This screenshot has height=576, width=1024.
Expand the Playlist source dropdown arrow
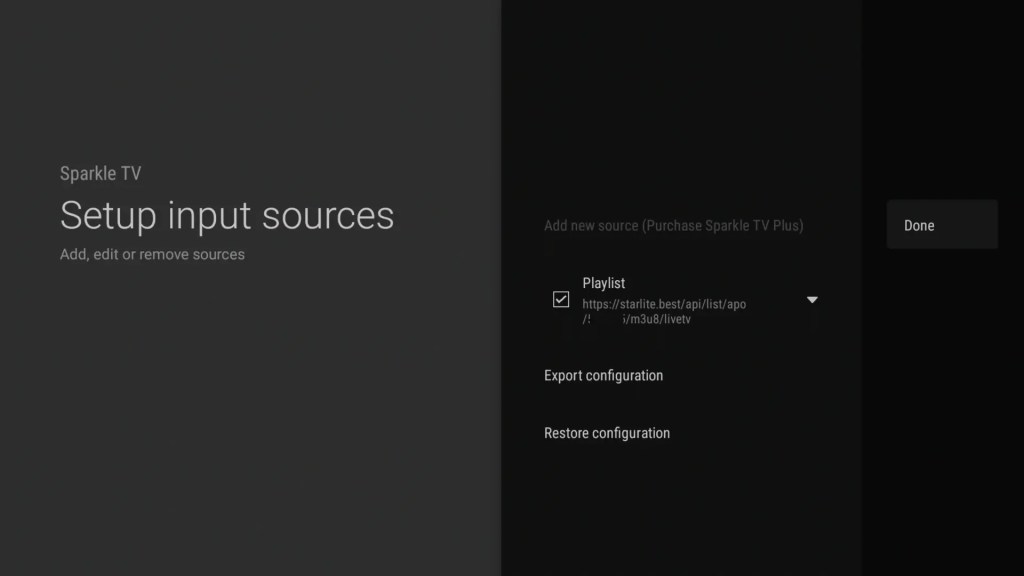point(812,300)
